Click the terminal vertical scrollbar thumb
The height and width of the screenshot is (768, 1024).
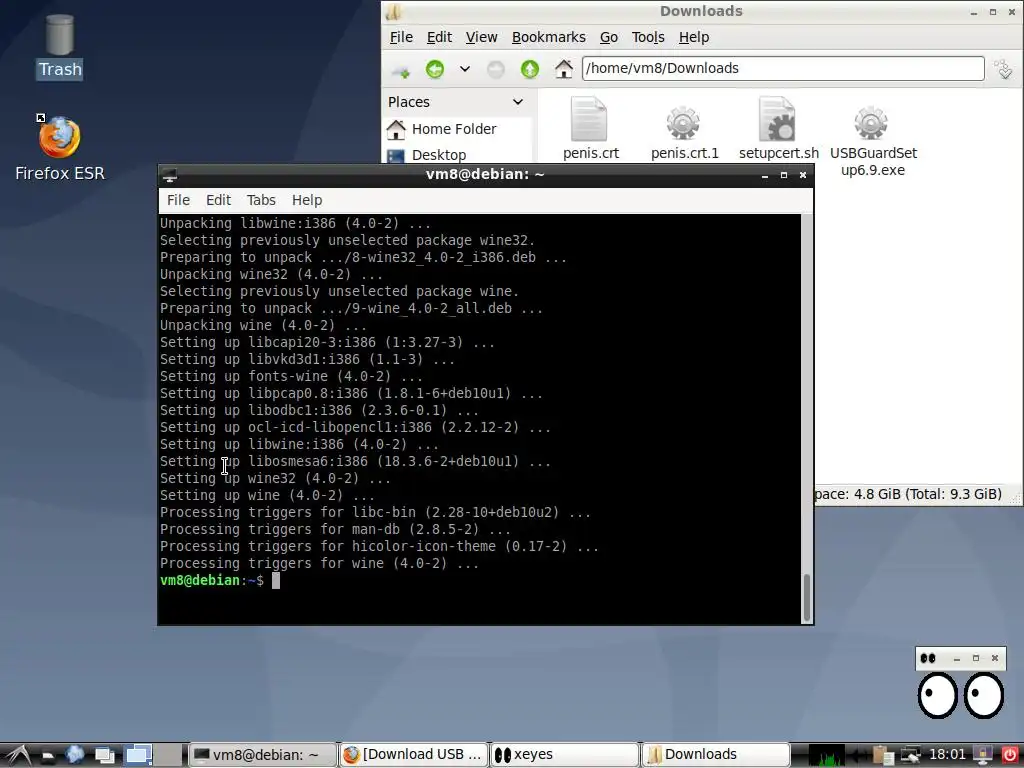tap(807, 598)
